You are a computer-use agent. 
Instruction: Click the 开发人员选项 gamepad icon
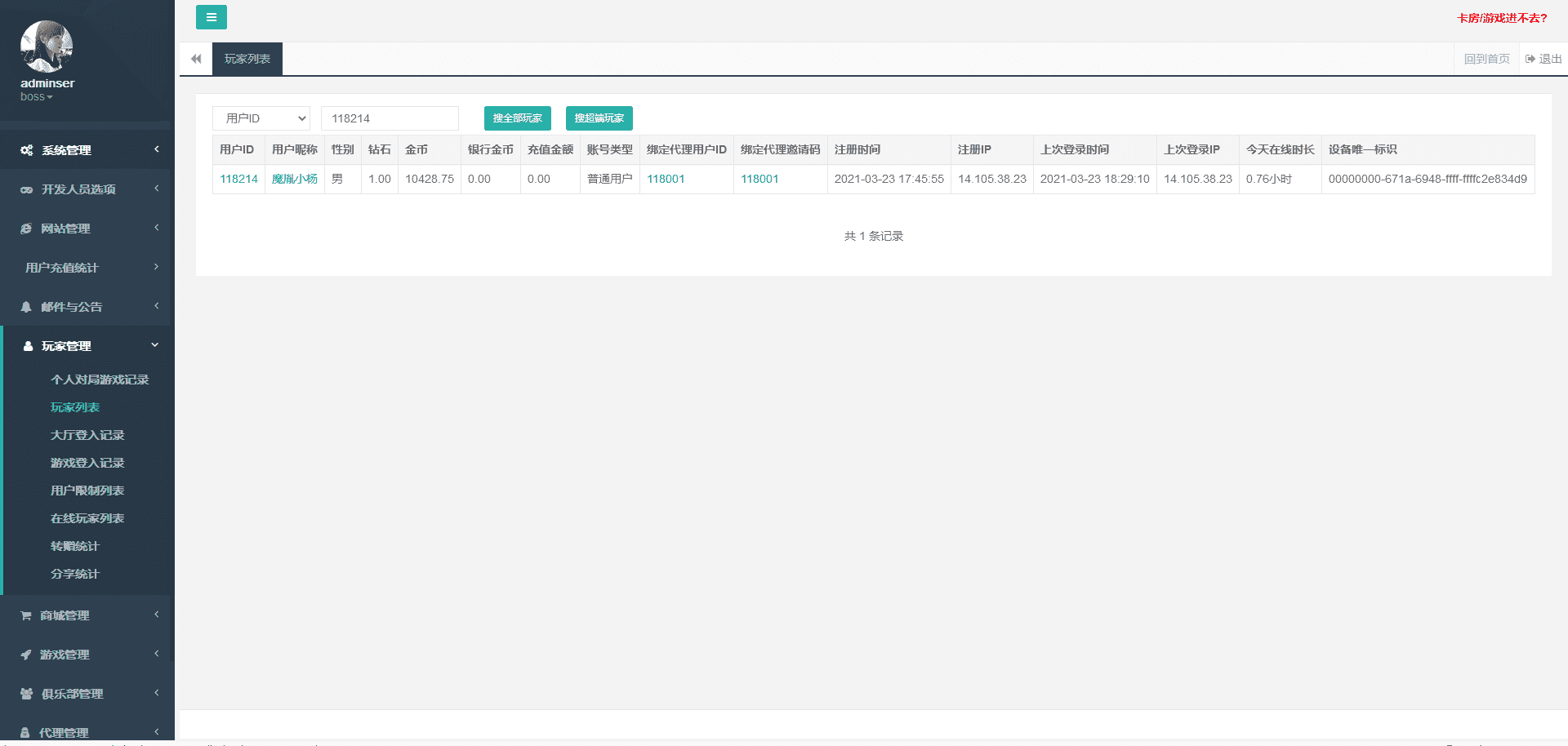tap(27, 189)
